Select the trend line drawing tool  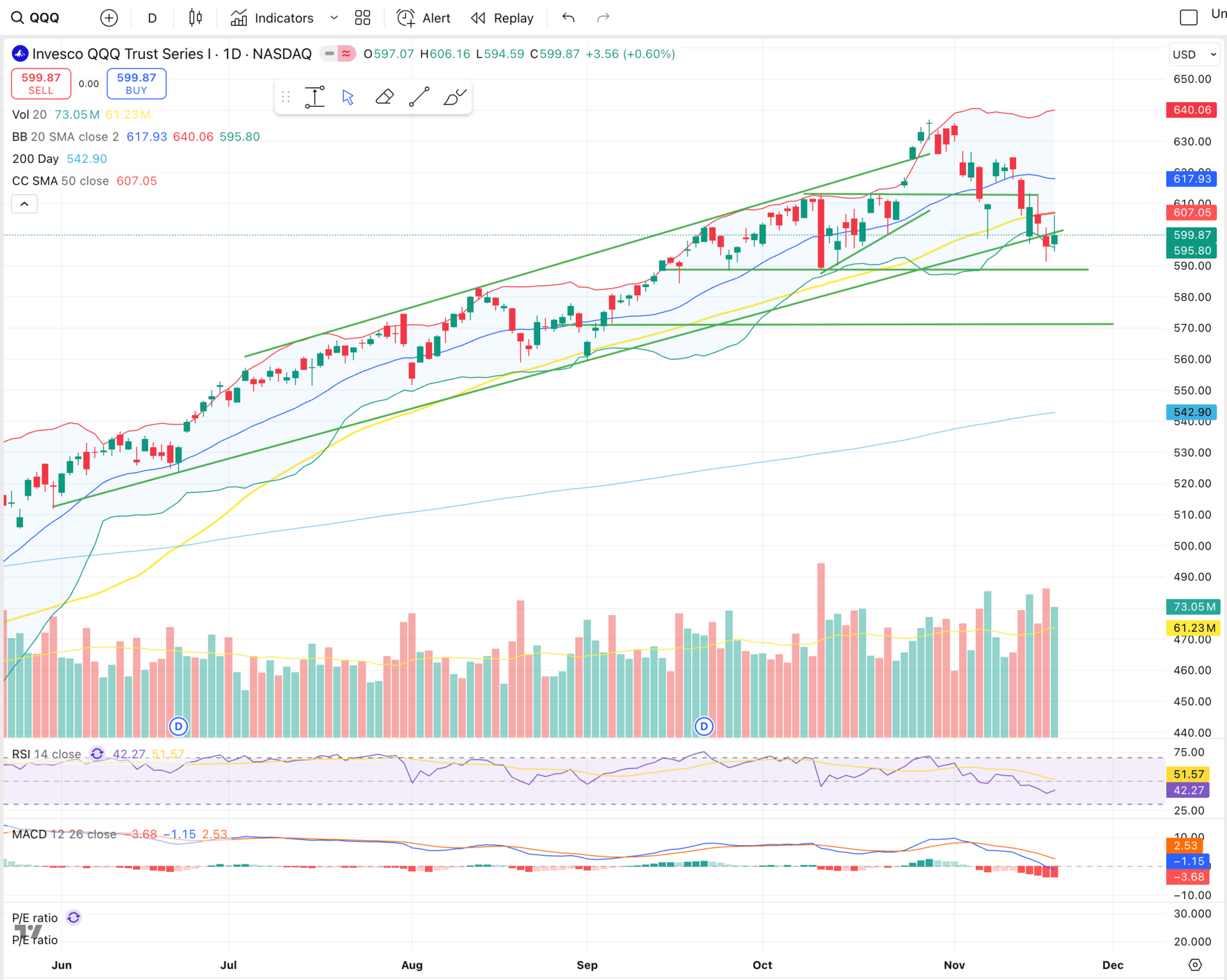(419, 97)
